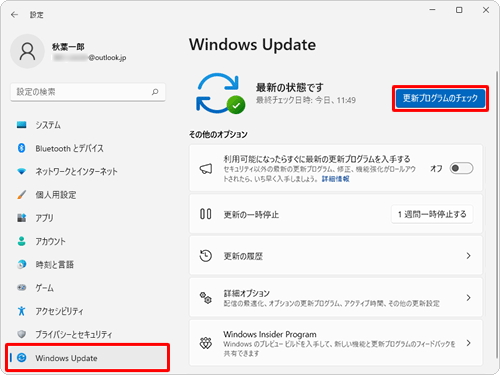Click the プライバシー shield icon

[22, 334]
